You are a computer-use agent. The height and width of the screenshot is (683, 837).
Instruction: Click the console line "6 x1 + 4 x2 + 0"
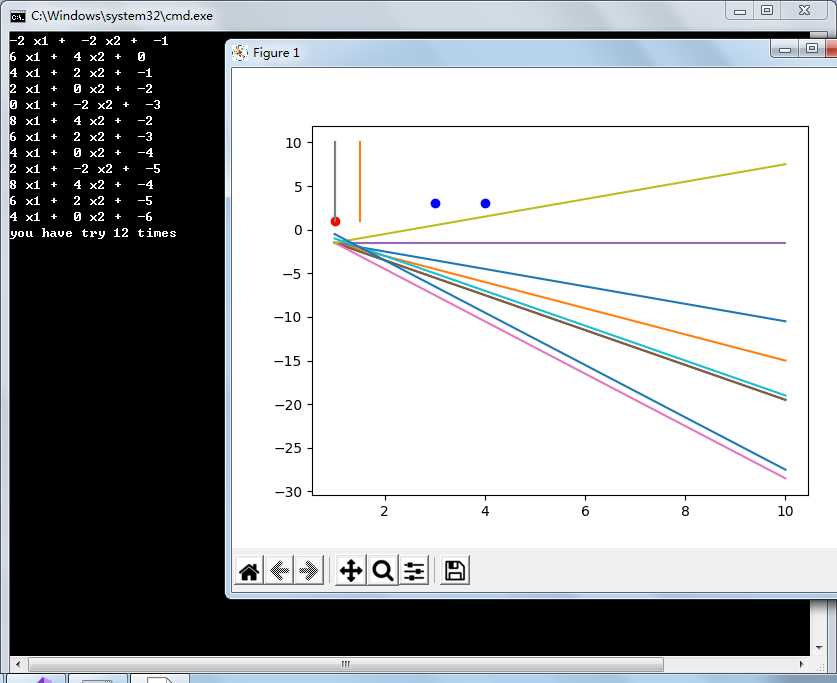pyautogui.click(x=77, y=57)
